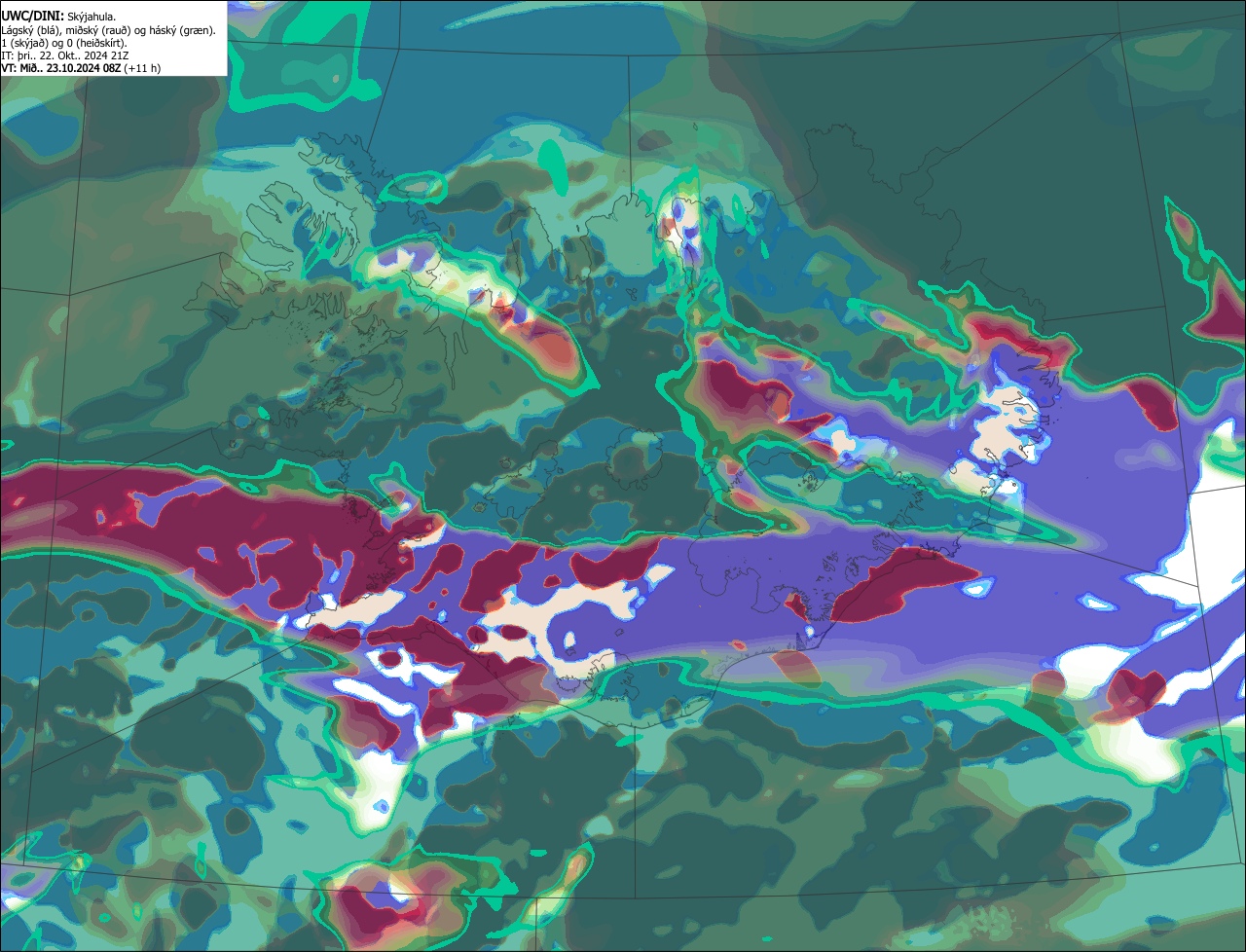This screenshot has height=952, width=1246.
Task: Click the 'VT: Mið.. 23.10.2024 08Z' valid time
Action: click(61, 68)
